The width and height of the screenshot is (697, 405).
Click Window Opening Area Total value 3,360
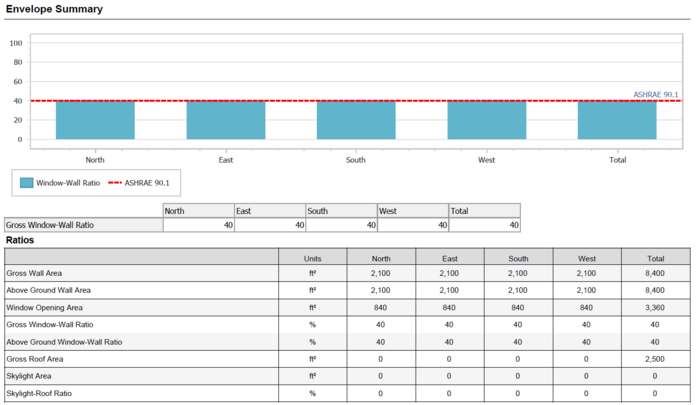click(x=655, y=308)
